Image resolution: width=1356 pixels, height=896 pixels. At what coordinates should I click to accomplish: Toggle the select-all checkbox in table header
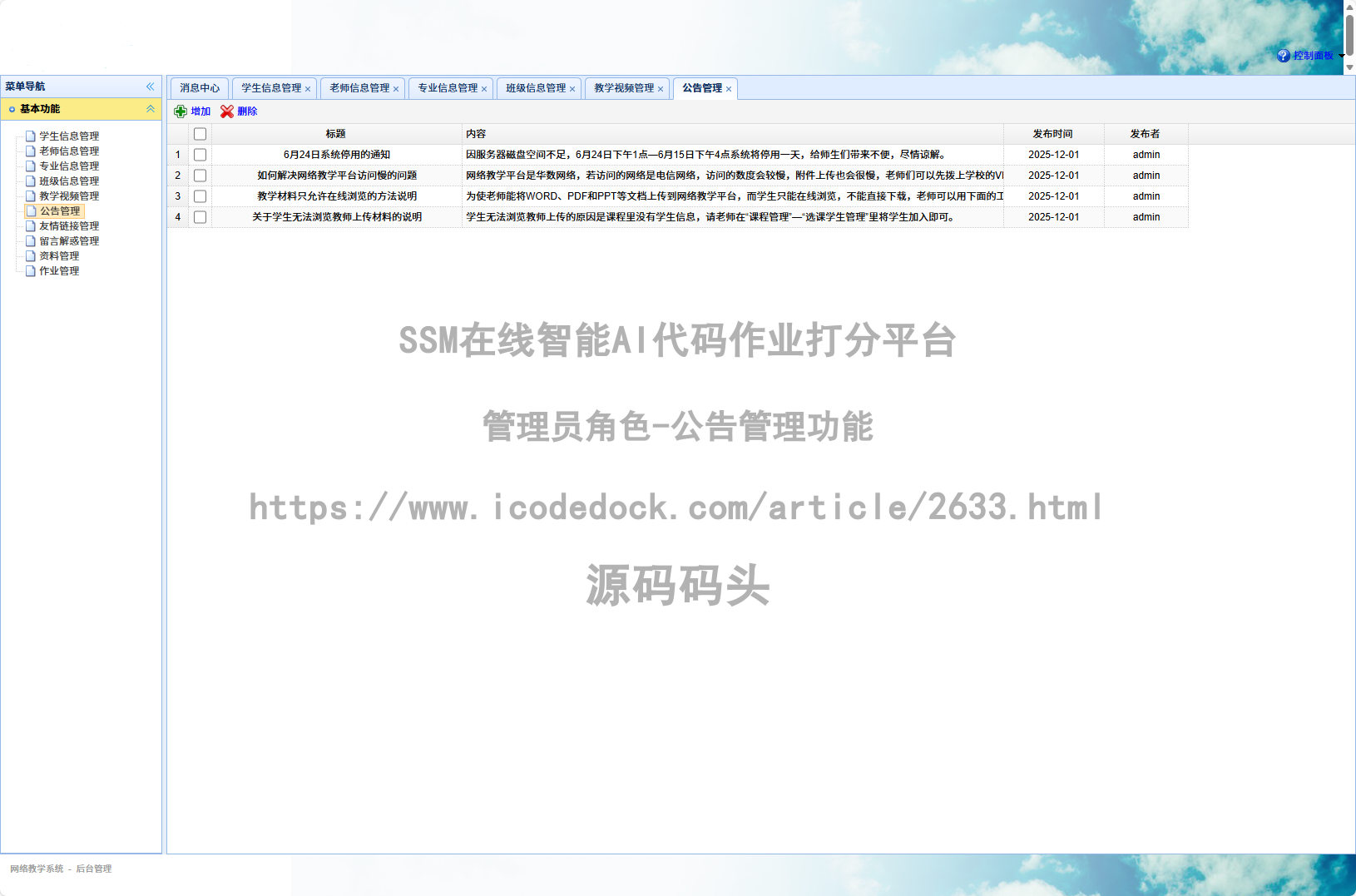200,132
